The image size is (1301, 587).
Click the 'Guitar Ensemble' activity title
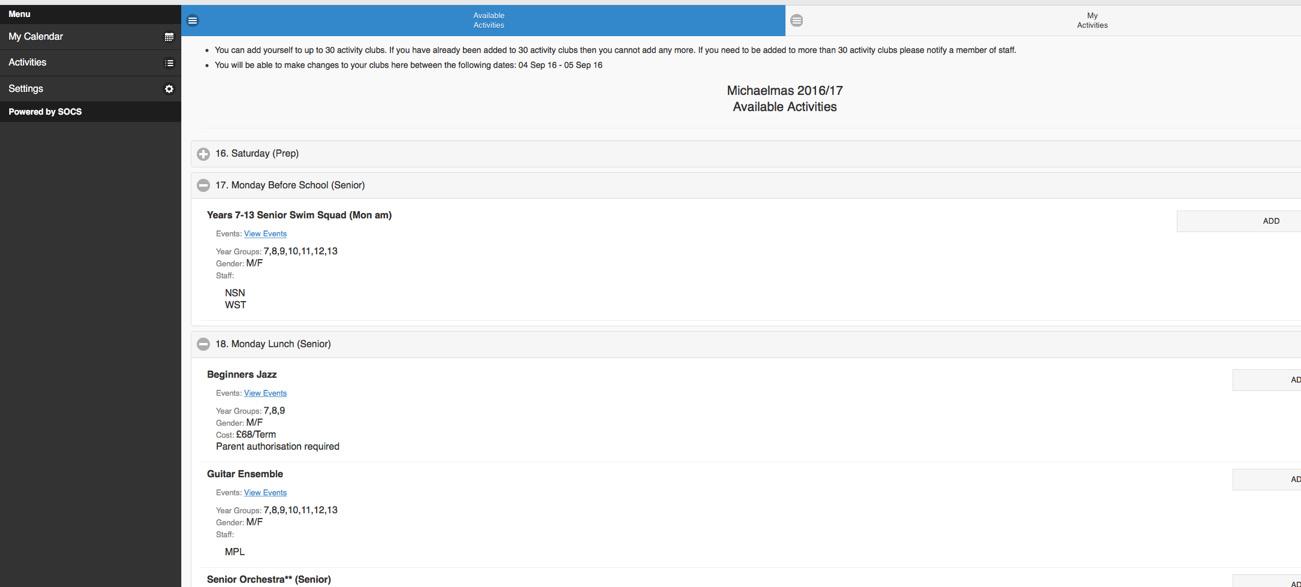[245, 474]
